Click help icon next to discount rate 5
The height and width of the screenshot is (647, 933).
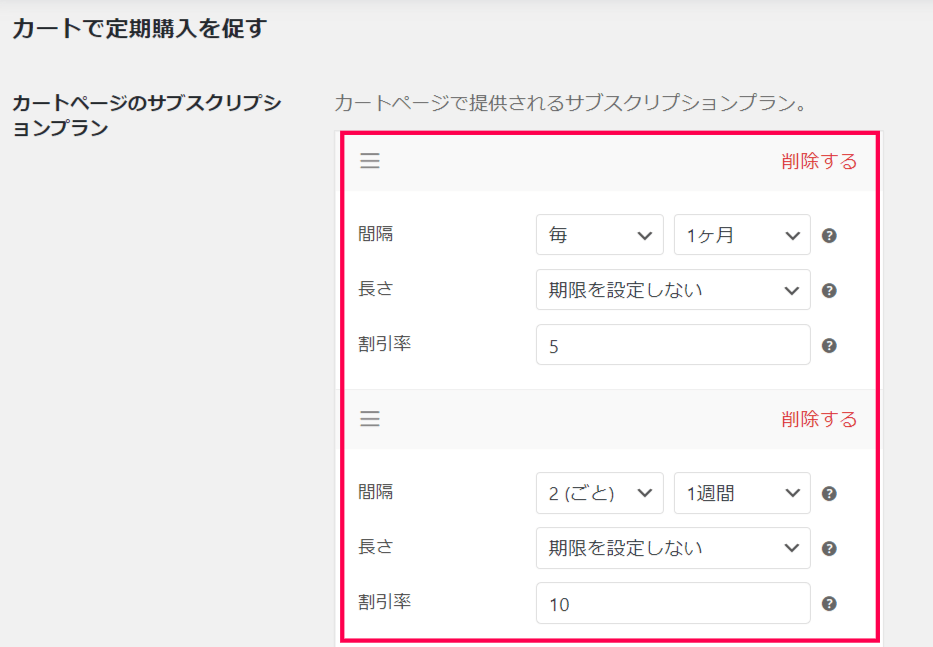[829, 346]
